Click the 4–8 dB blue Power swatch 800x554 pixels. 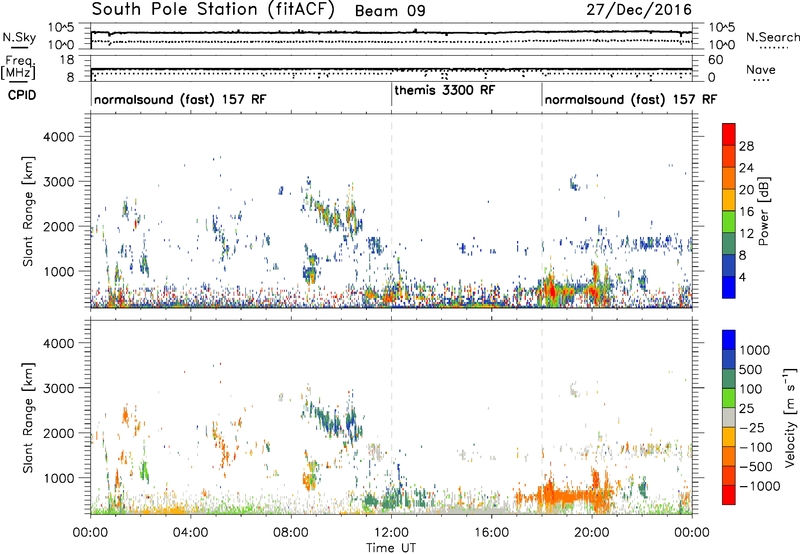click(729, 265)
